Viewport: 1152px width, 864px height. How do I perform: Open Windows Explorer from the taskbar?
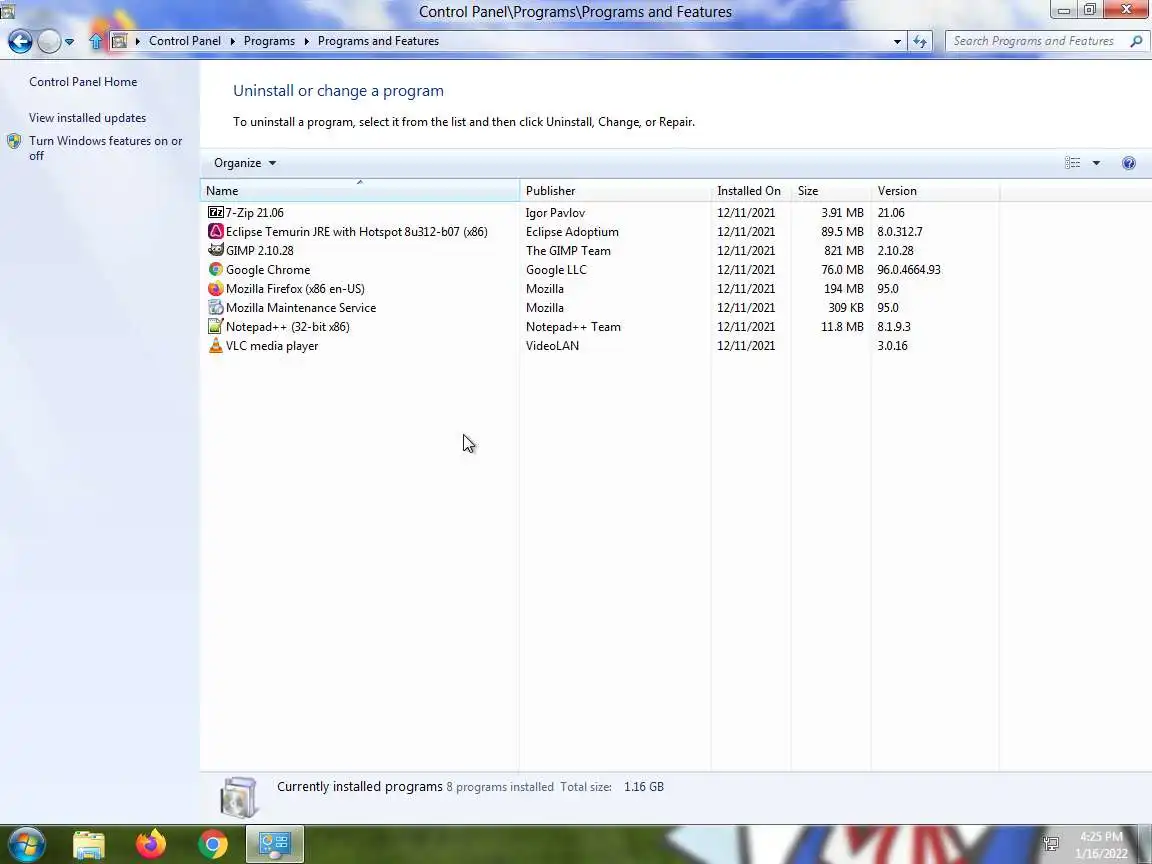click(x=89, y=845)
